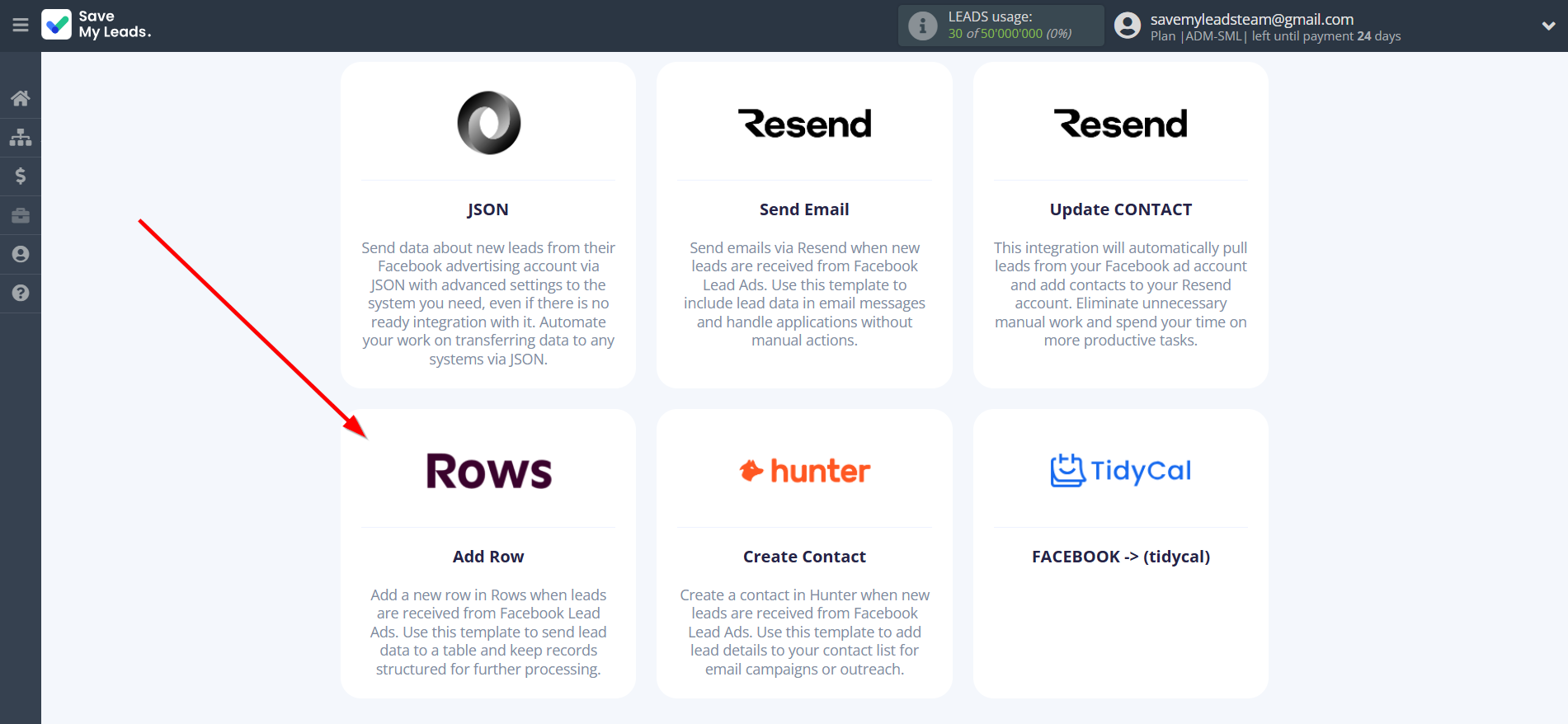Select the Send Email template title
The image size is (1568, 724).
[804, 209]
